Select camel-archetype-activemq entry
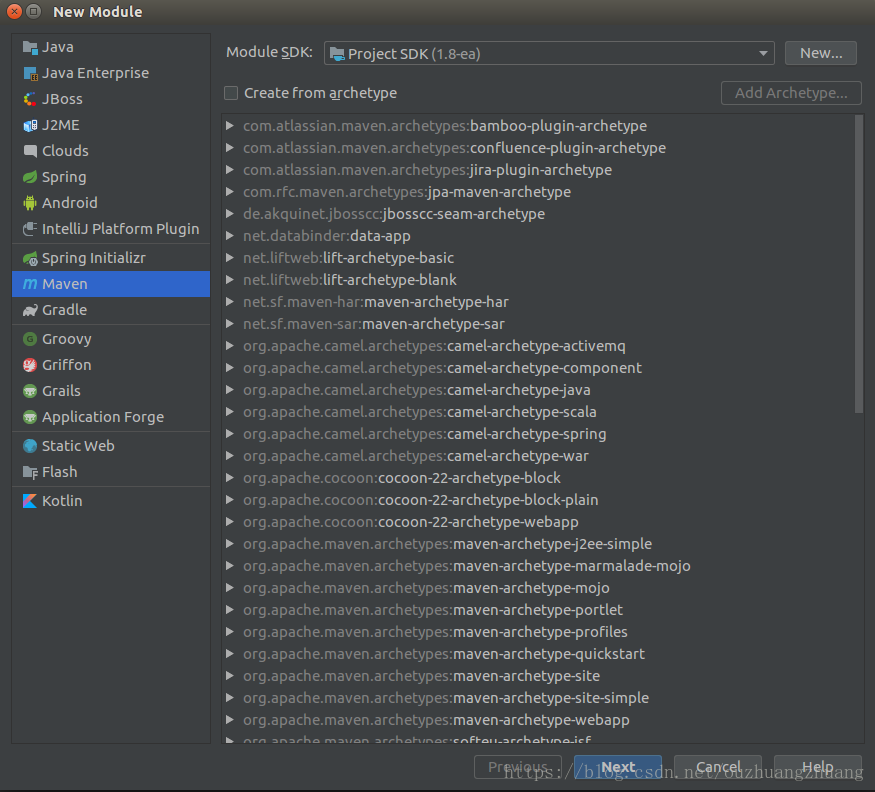 pos(434,346)
